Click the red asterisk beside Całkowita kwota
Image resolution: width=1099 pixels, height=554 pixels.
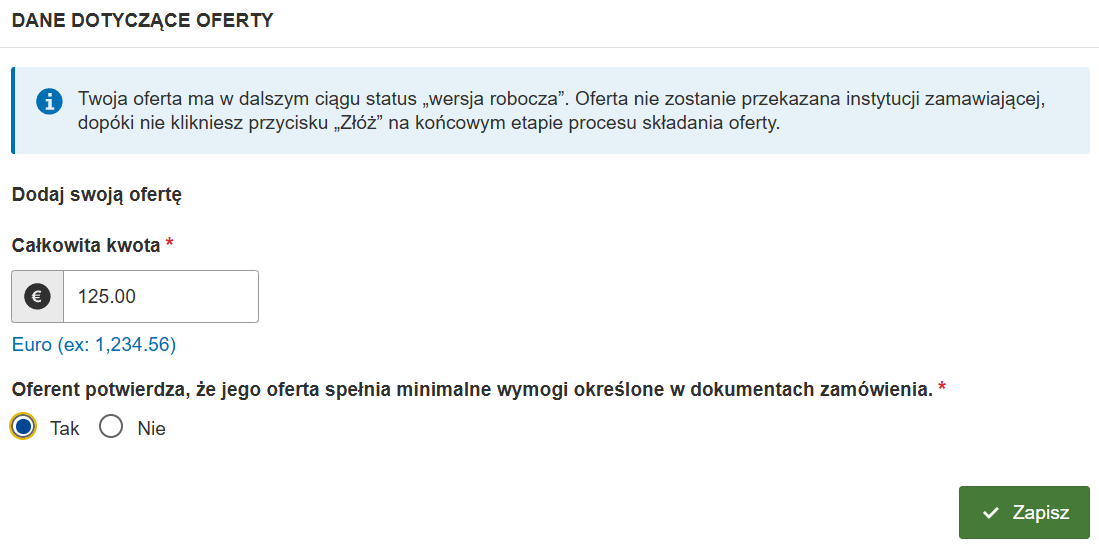169,243
